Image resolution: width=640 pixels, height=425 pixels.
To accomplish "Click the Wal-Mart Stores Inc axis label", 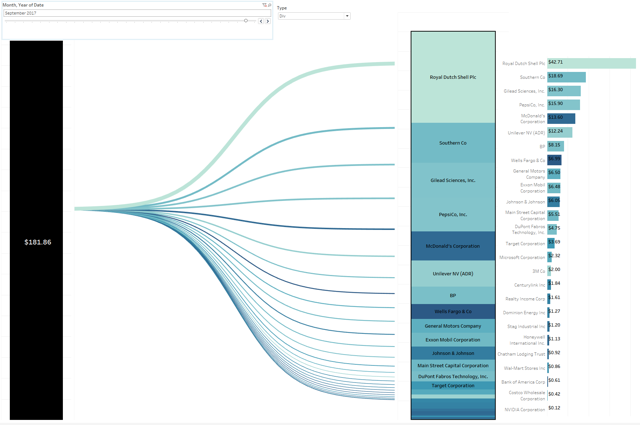I will (524, 368).
